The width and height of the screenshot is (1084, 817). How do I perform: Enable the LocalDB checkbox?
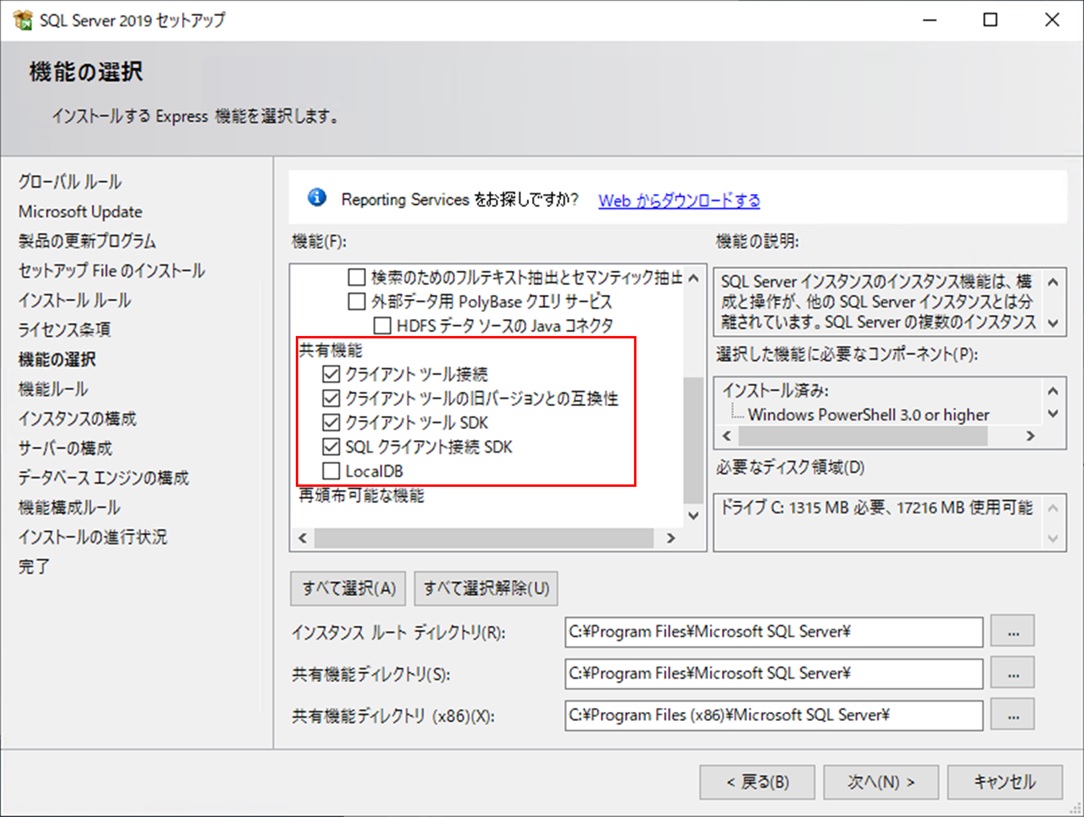332,471
